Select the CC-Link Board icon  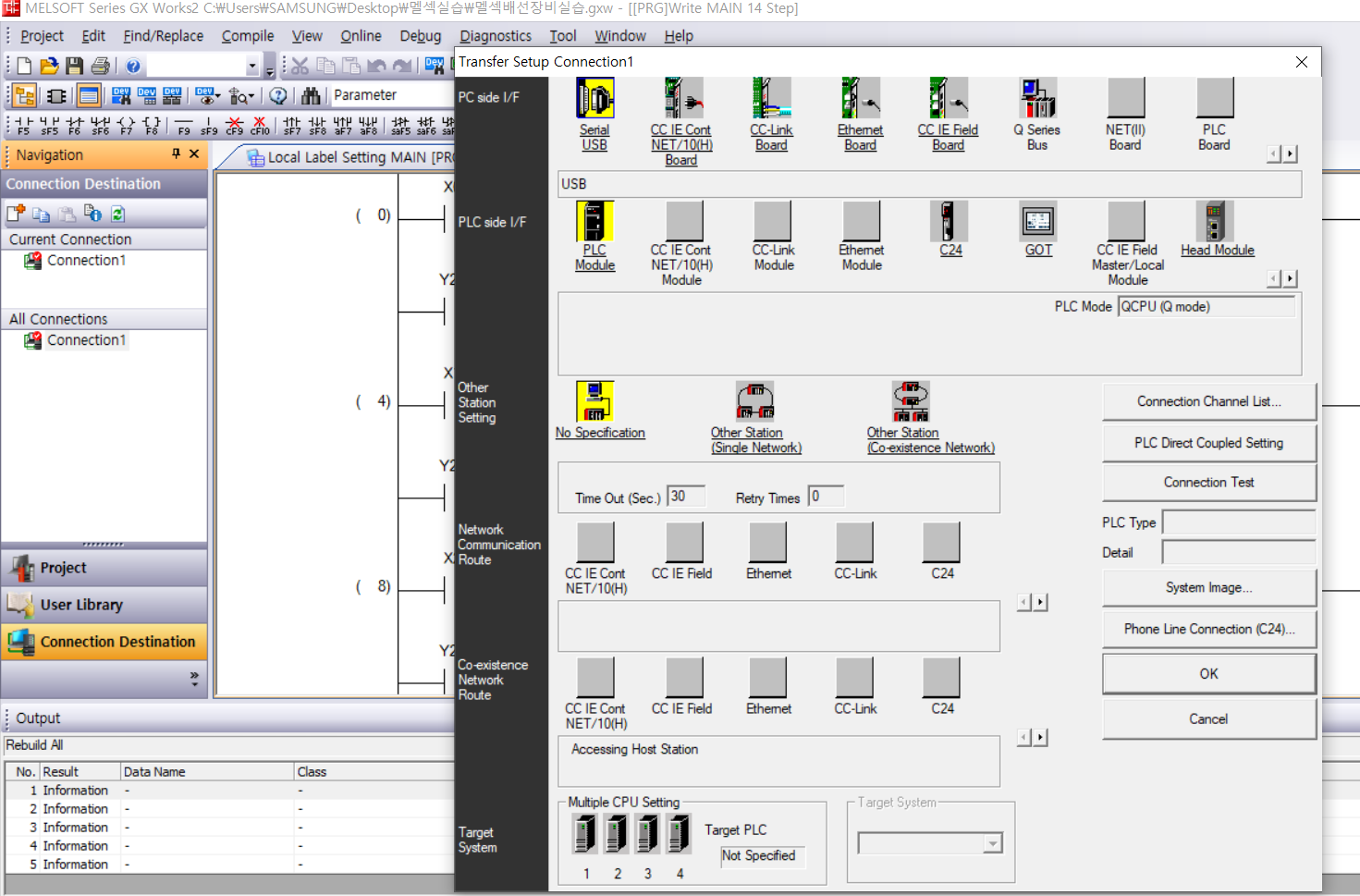coord(771,98)
